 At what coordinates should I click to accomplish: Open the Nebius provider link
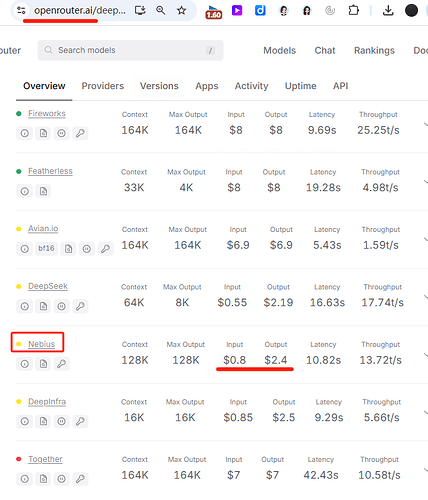click(41, 344)
